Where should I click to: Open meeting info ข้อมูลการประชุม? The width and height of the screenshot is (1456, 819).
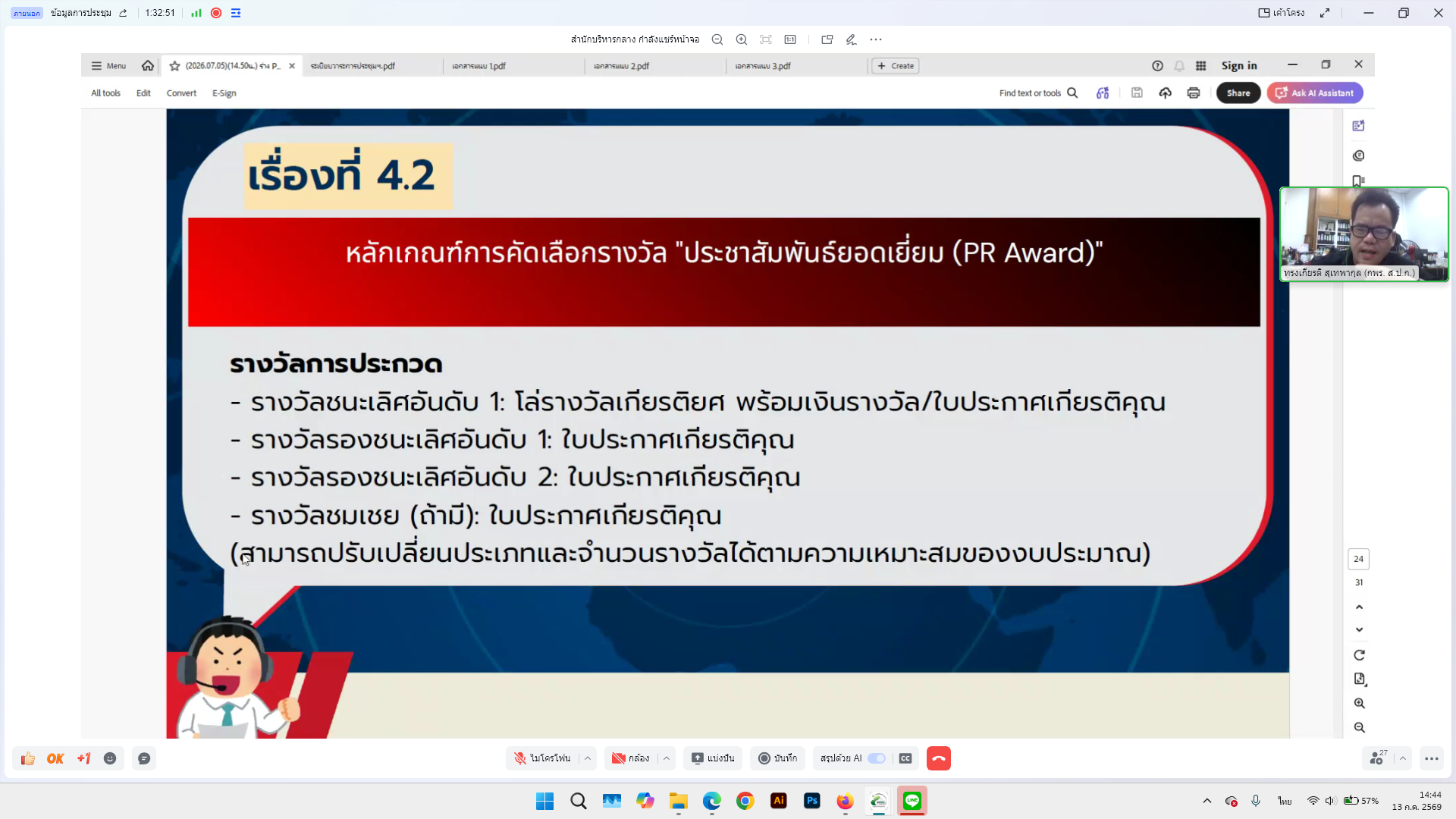(81, 13)
